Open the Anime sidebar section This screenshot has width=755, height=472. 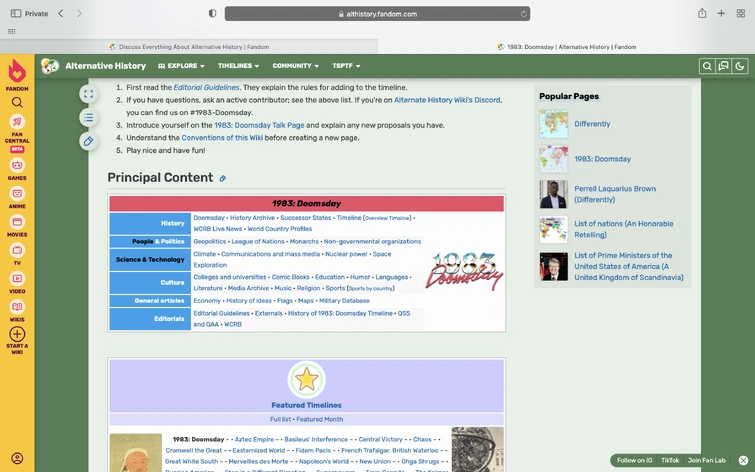coord(17,194)
